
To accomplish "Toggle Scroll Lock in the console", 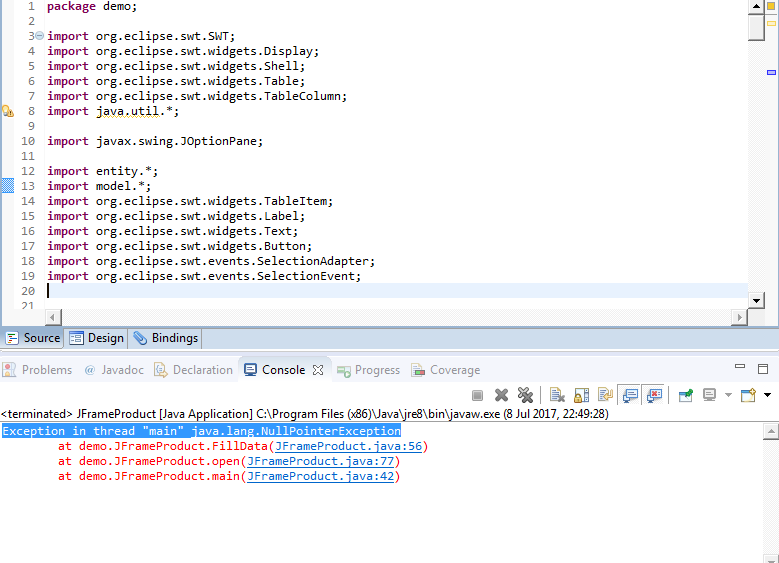I will [581, 396].
